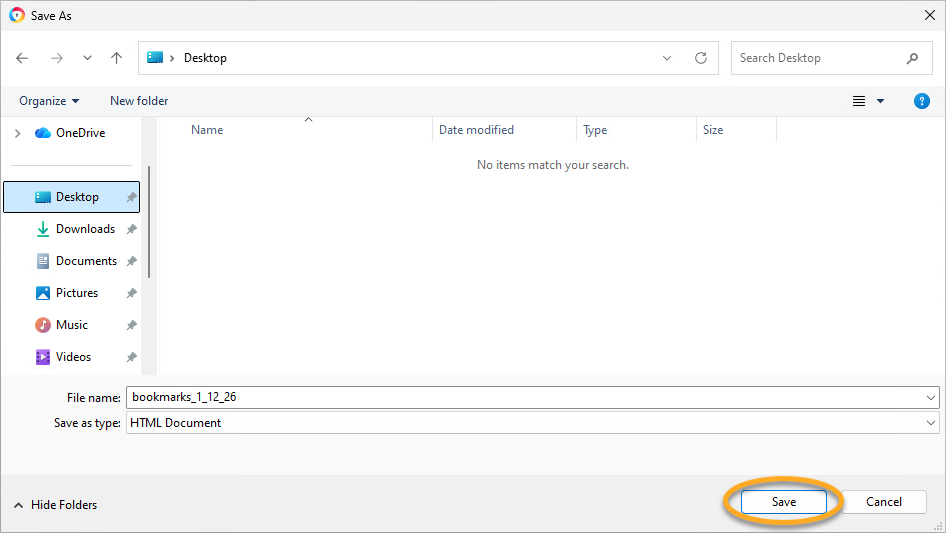This screenshot has width=946, height=533.
Task: Open the Organize menu
Action: point(49,101)
